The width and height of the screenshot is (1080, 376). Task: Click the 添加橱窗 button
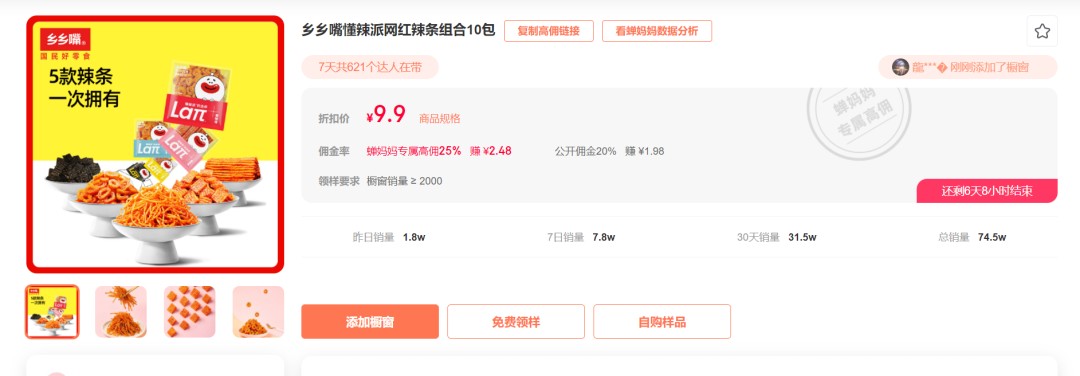click(x=370, y=322)
